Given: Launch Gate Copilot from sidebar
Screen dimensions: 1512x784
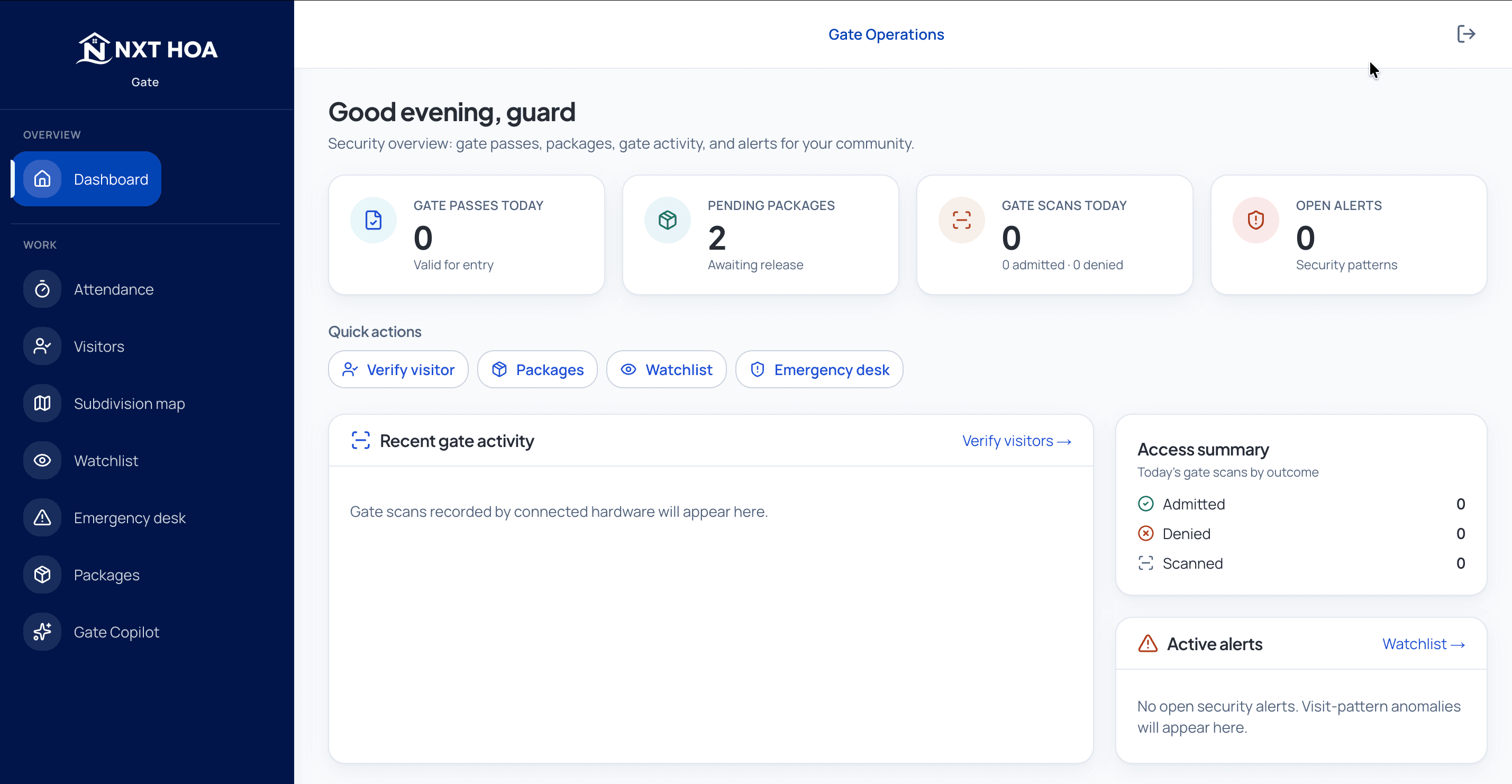Looking at the screenshot, I should click(116, 632).
